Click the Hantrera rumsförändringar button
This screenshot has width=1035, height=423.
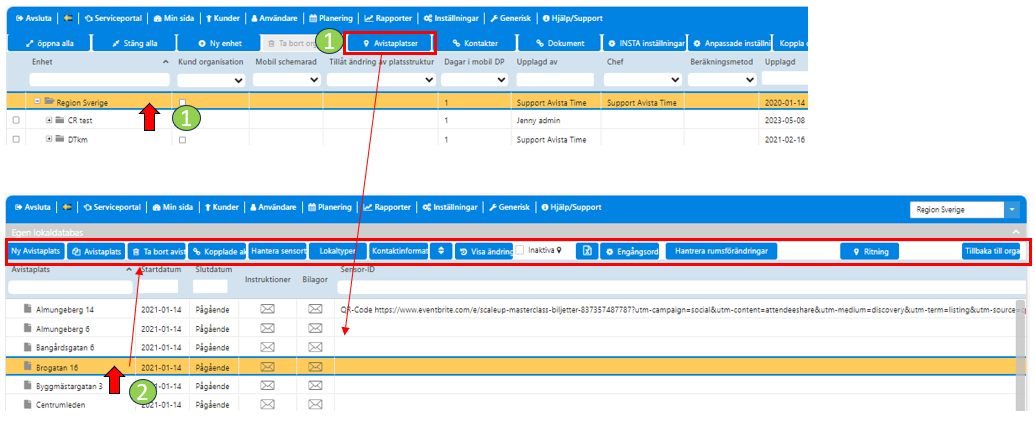pos(721,251)
